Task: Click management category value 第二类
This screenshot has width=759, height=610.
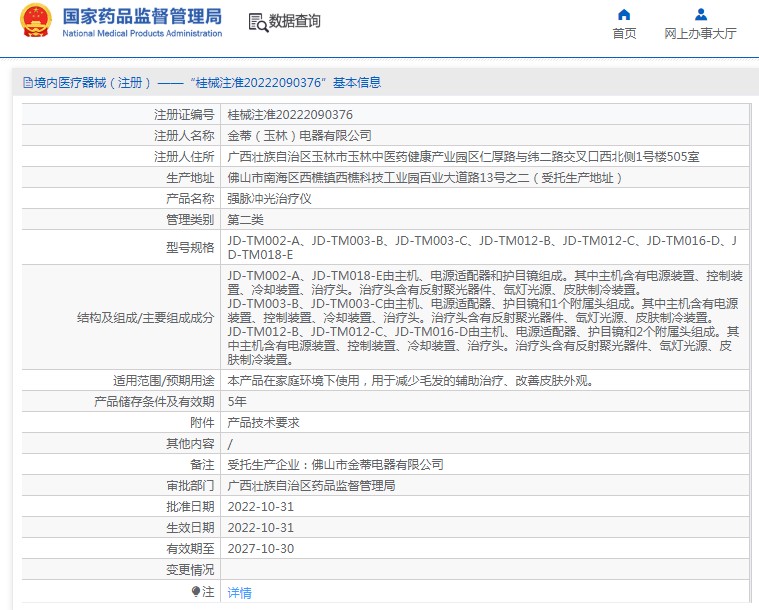Action: coord(245,220)
